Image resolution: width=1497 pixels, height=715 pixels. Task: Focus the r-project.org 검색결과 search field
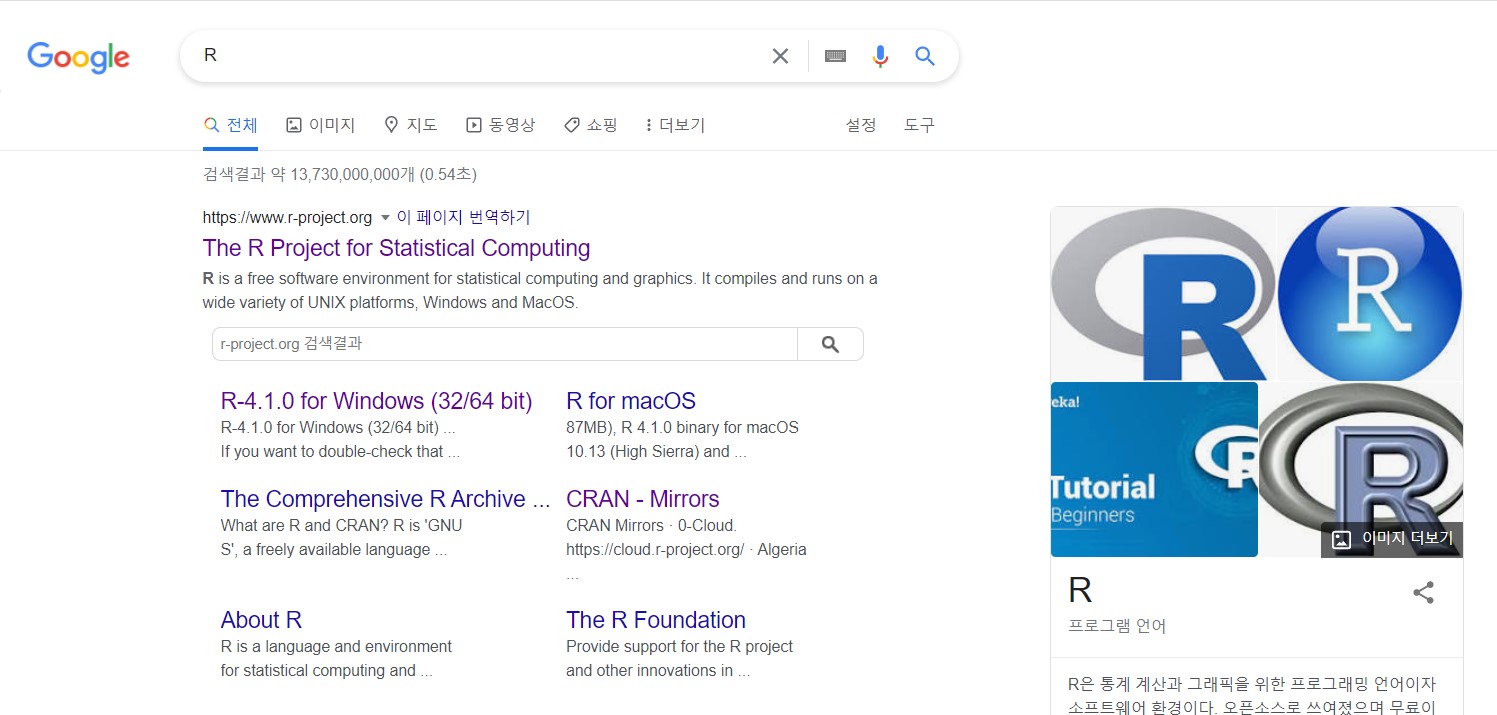(505, 344)
